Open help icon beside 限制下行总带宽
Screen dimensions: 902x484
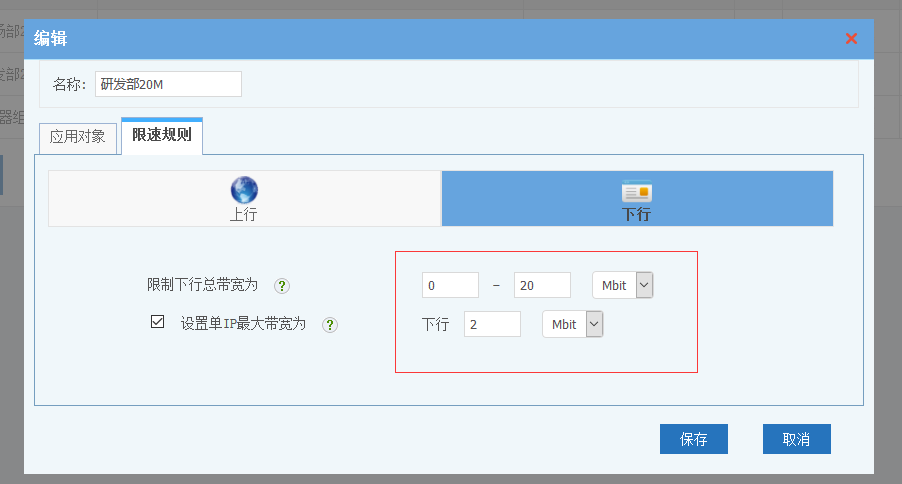(x=282, y=286)
